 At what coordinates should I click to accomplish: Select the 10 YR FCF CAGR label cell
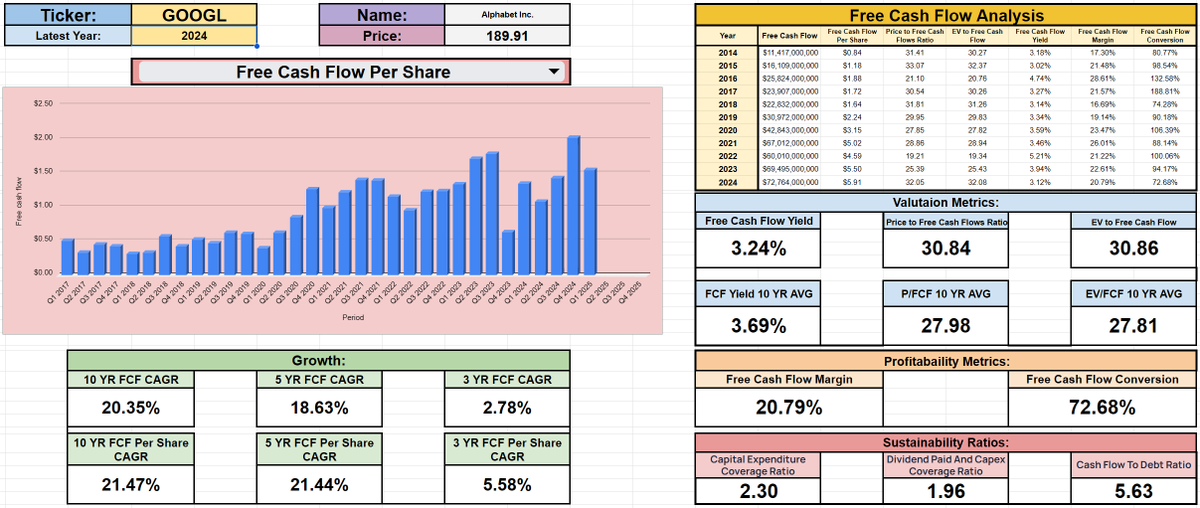(131, 379)
